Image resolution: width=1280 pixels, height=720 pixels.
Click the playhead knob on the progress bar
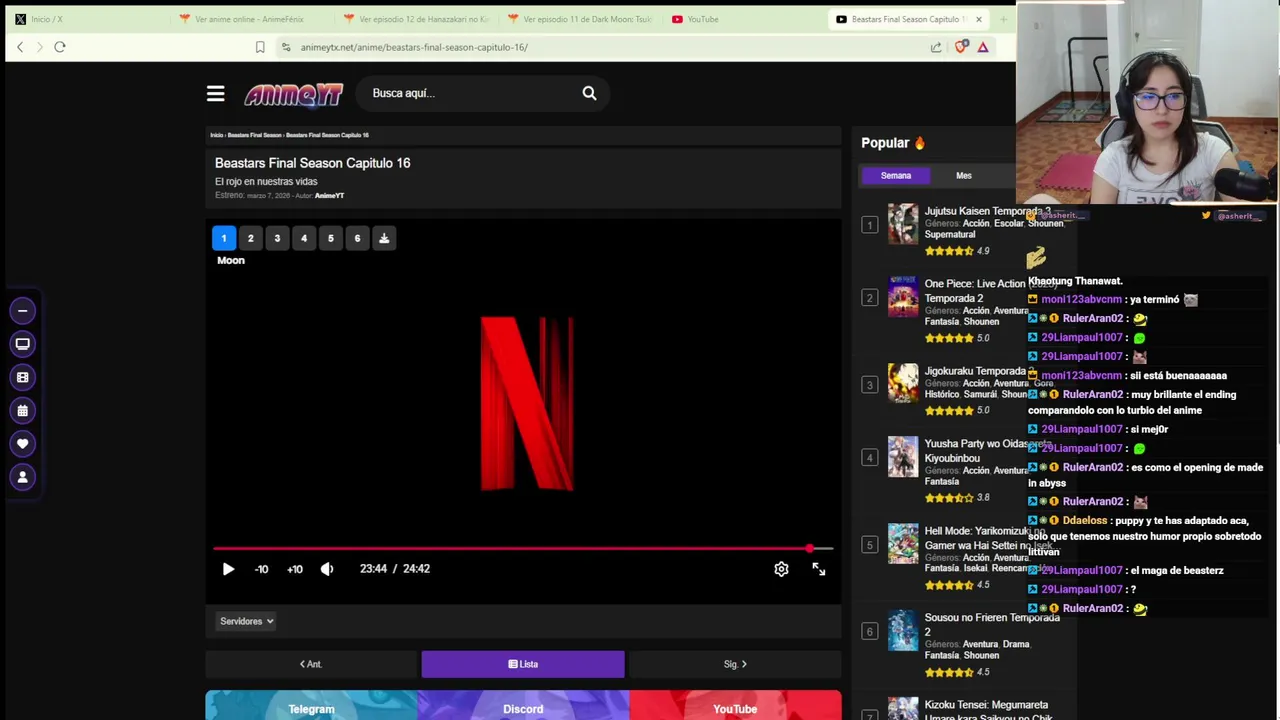[809, 548]
